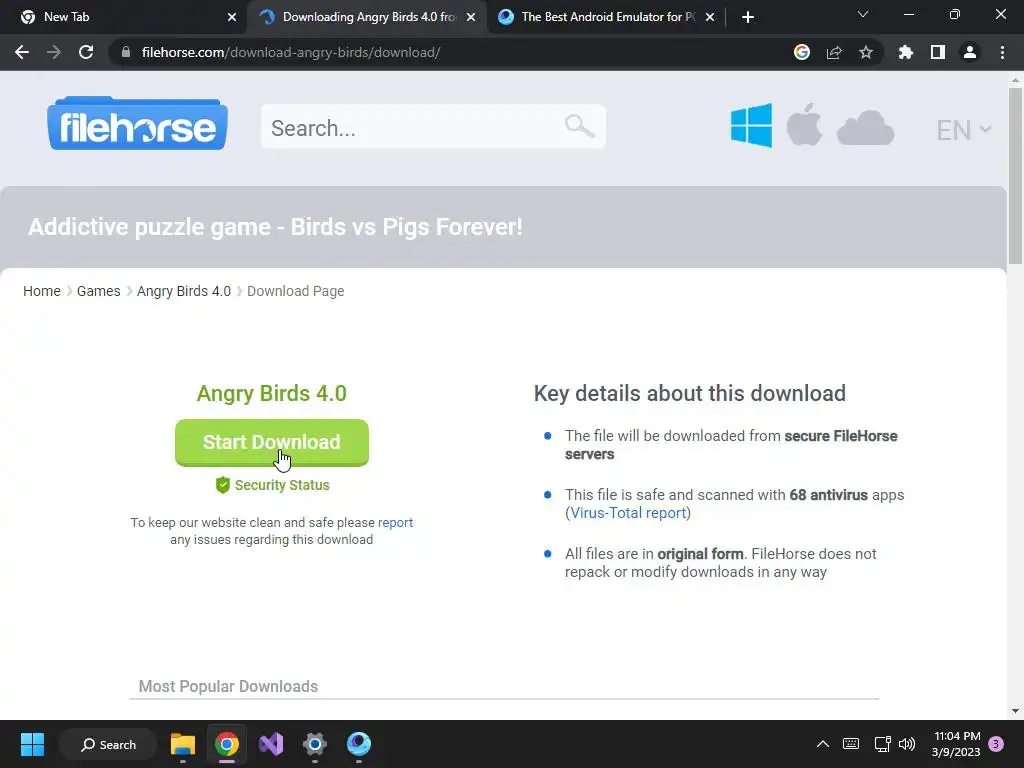Image resolution: width=1024 pixels, height=768 pixels.
Task: Open the Android emulator taskbar icon
Action: pos(359,744)
